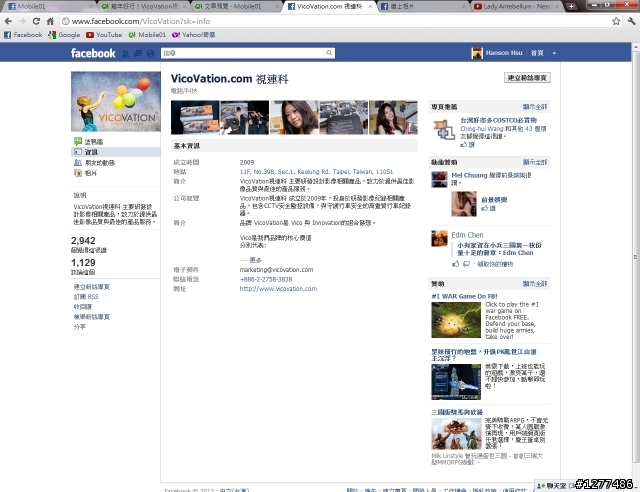The height and width of the screenshot is (492, 640).
Task: Click the share link in sidebar
Action: (79, 327)
